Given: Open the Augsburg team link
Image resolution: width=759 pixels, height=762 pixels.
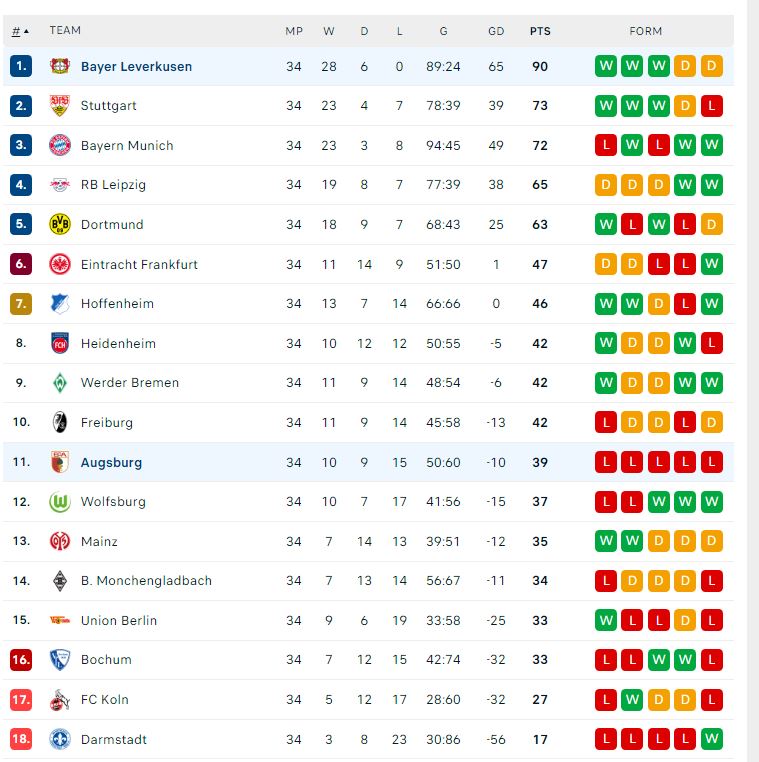Looking at the screenshot, I should tap(111, 462).
